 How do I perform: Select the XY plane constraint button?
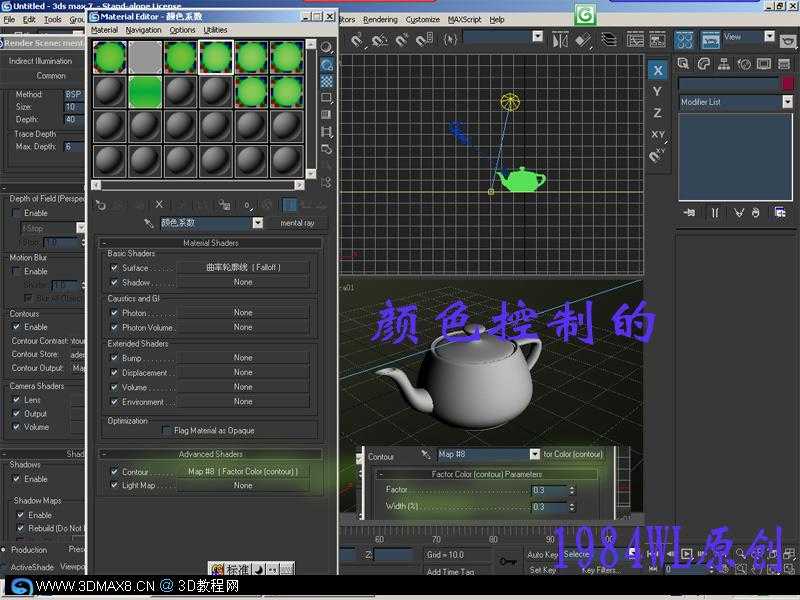point(657,134)
